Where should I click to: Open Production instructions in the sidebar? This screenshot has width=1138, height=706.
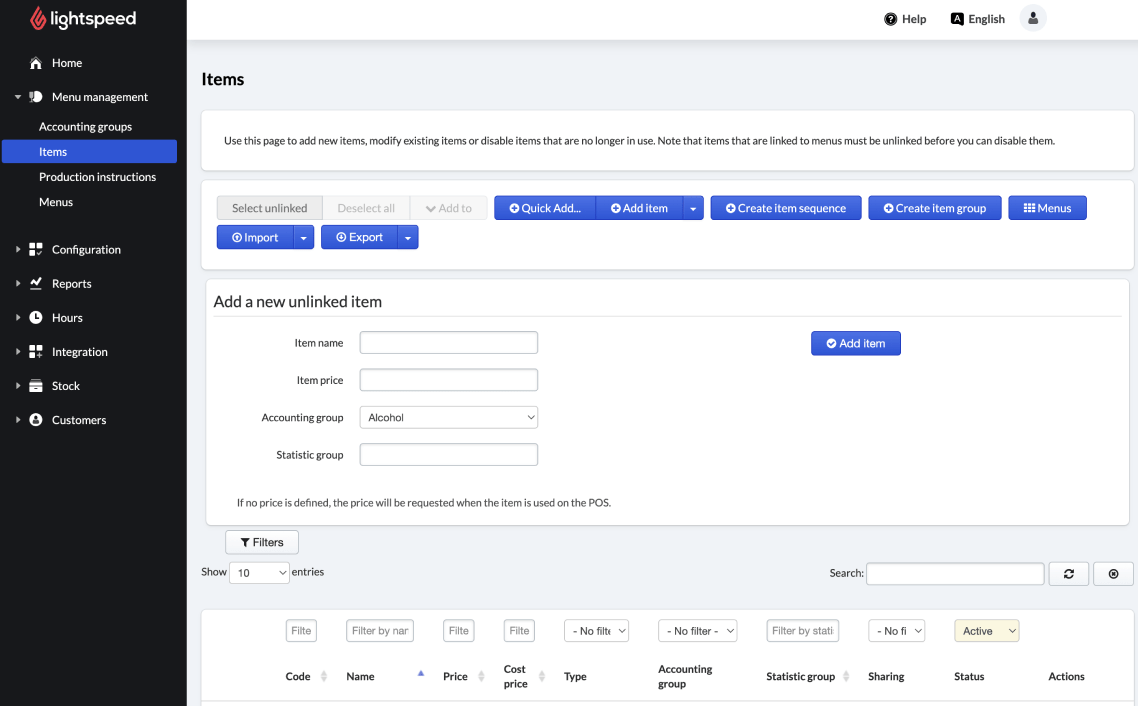(97, 177)
